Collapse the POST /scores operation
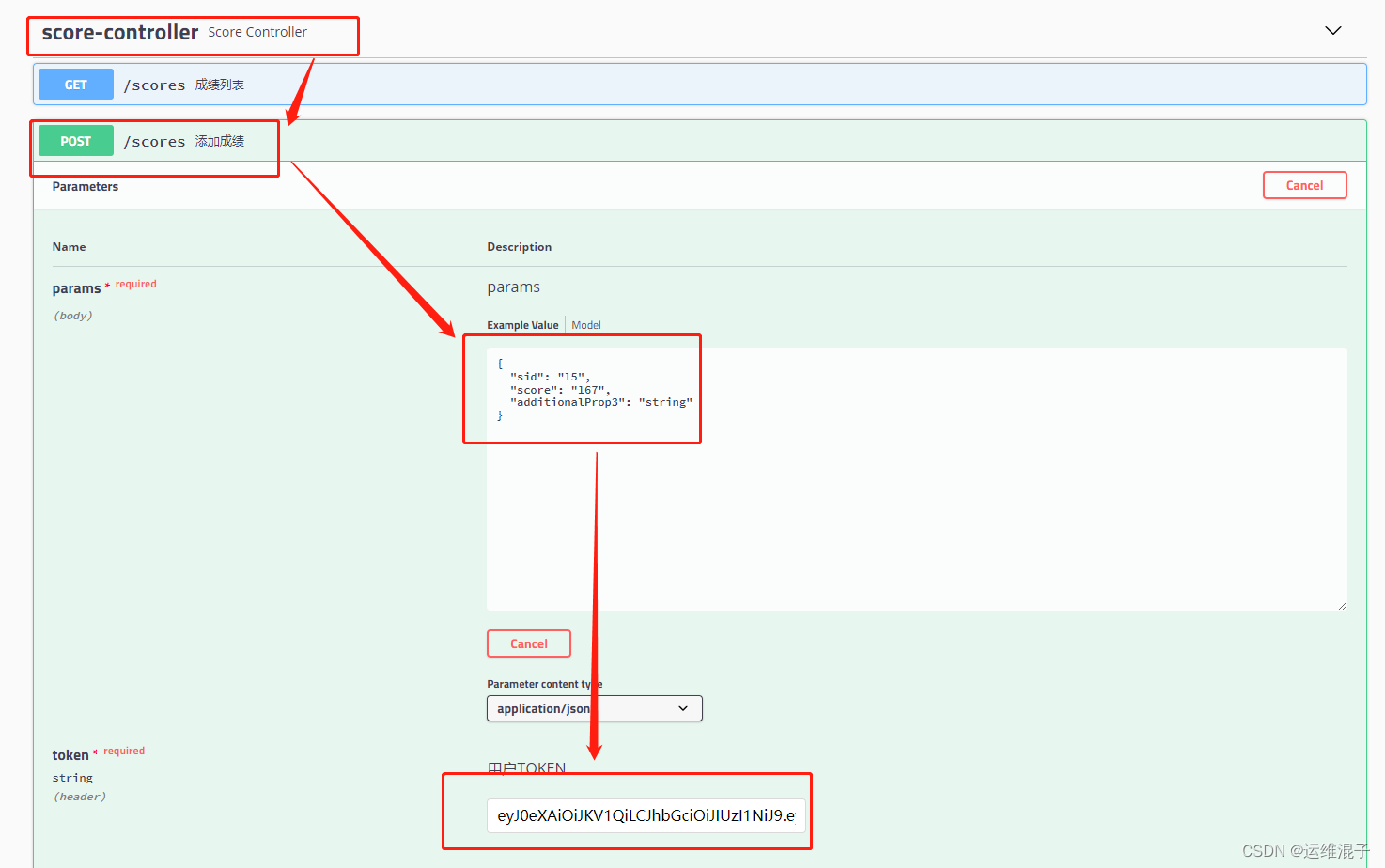 point(699,141)
